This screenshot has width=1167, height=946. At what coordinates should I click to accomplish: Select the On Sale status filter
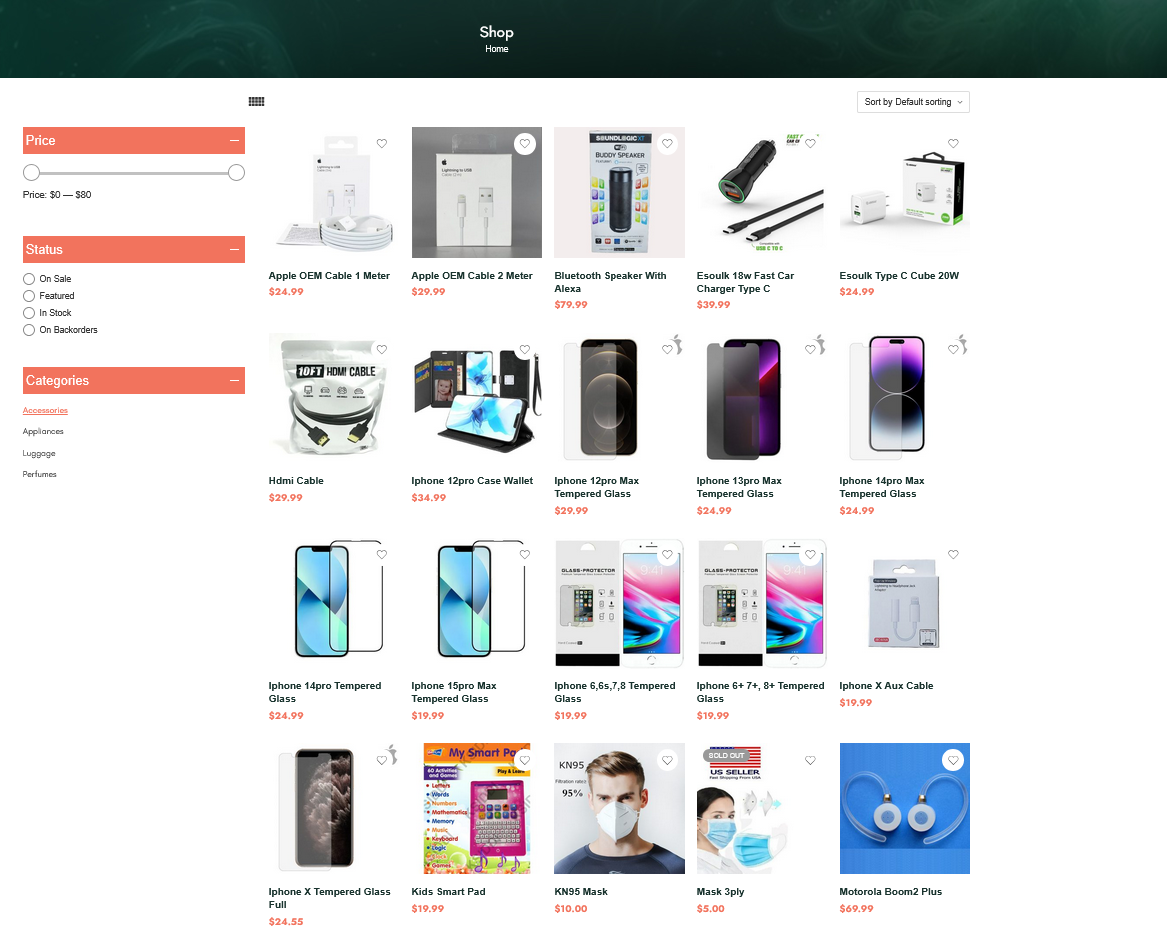29,279
